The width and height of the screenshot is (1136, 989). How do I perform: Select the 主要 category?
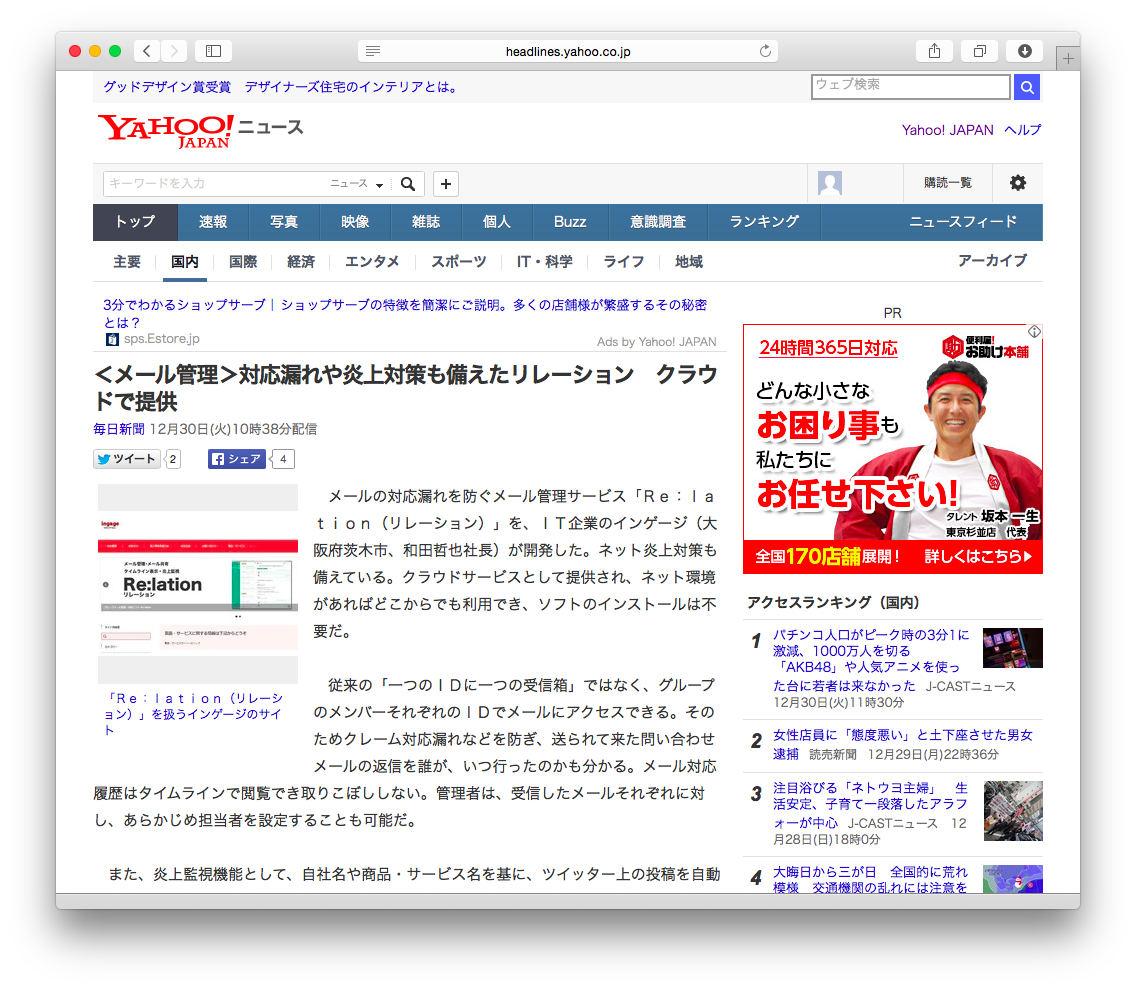pos(127,262)
